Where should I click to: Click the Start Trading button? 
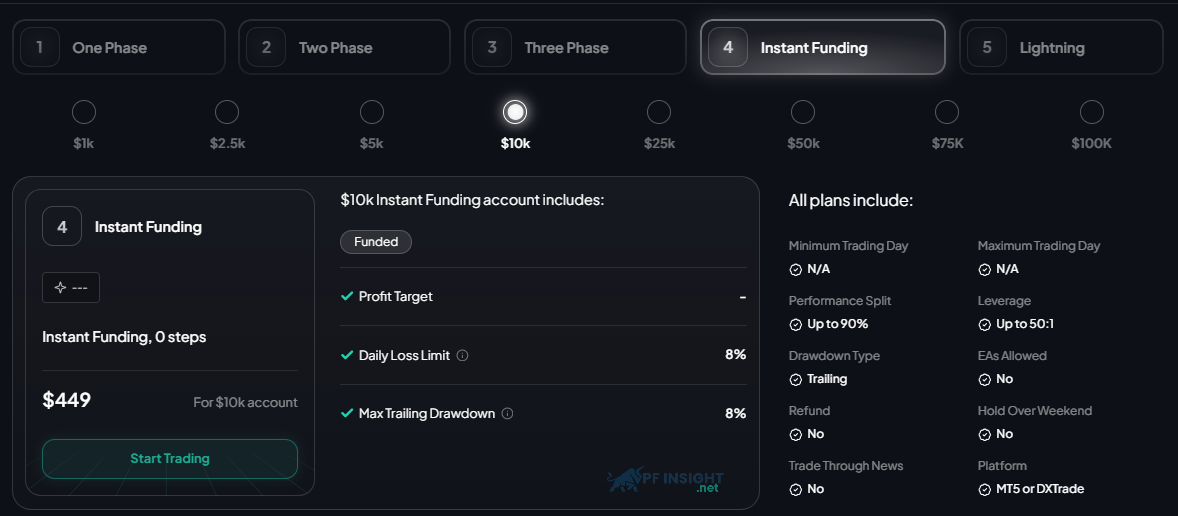coord(170,458)
